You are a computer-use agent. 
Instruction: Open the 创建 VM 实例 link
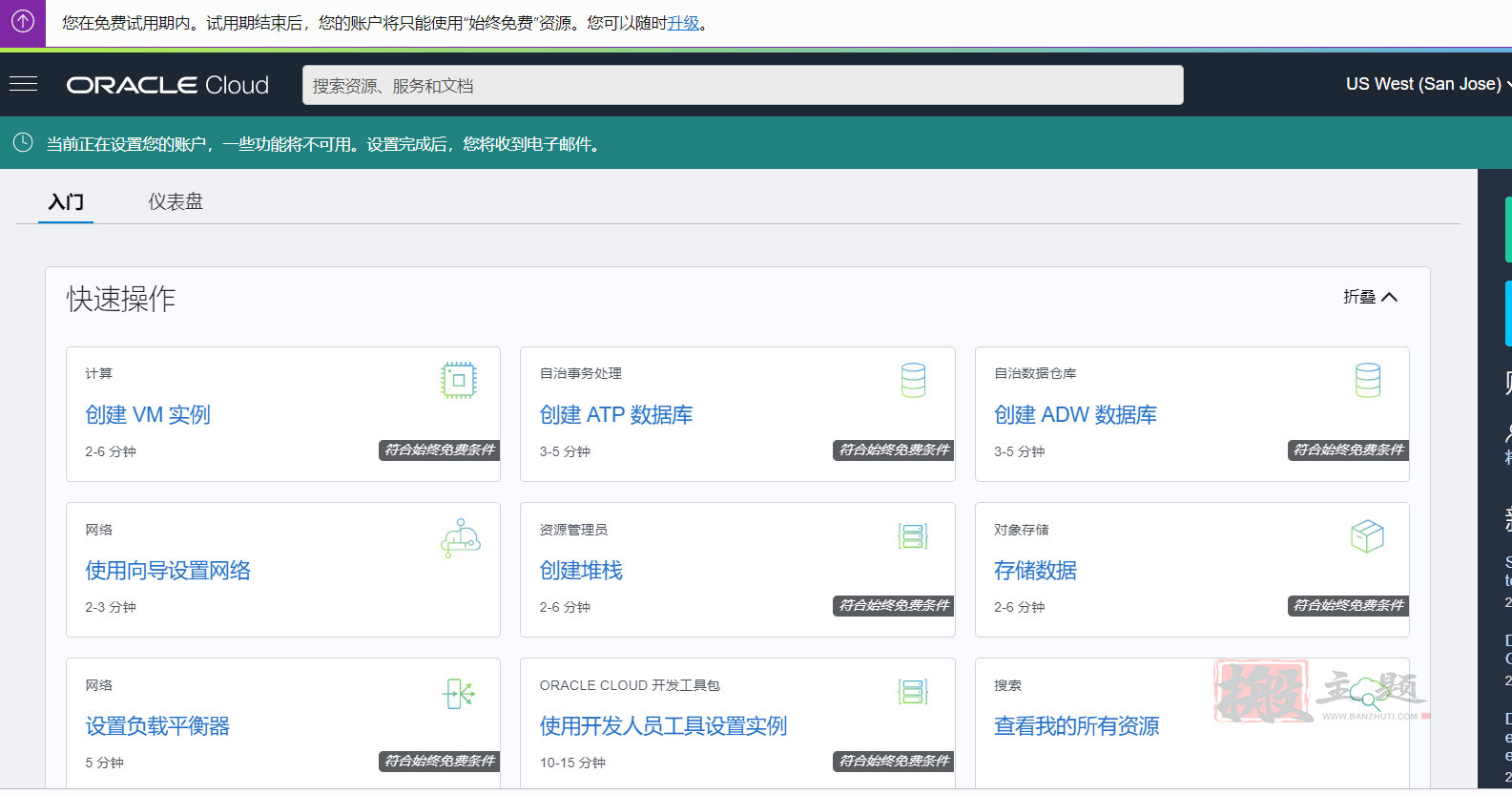148,415
